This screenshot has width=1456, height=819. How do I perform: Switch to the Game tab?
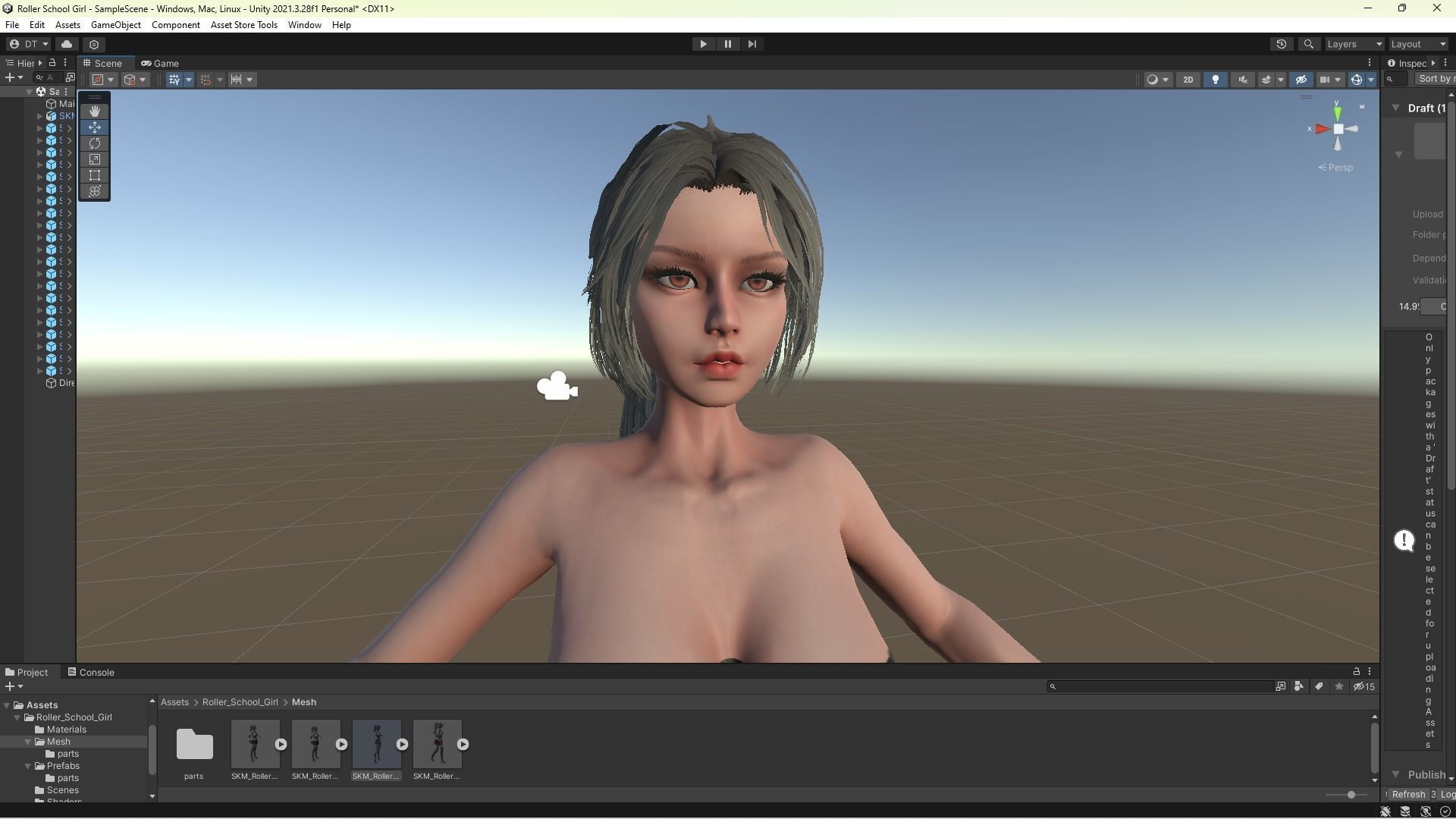tap(160, 63)
